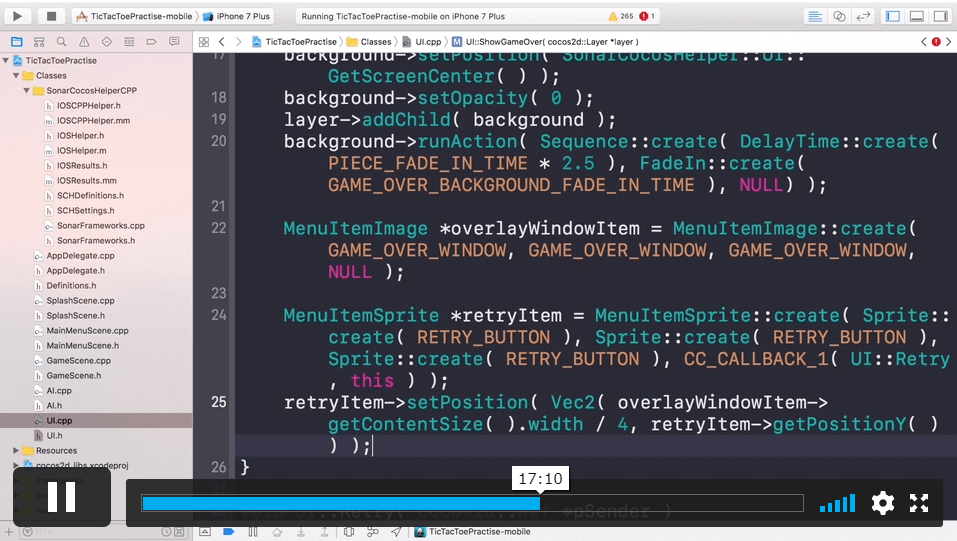Open Definitions.h in the navigator
The width and height of the screenshot is (957, 541).
(x=71, y=285)
